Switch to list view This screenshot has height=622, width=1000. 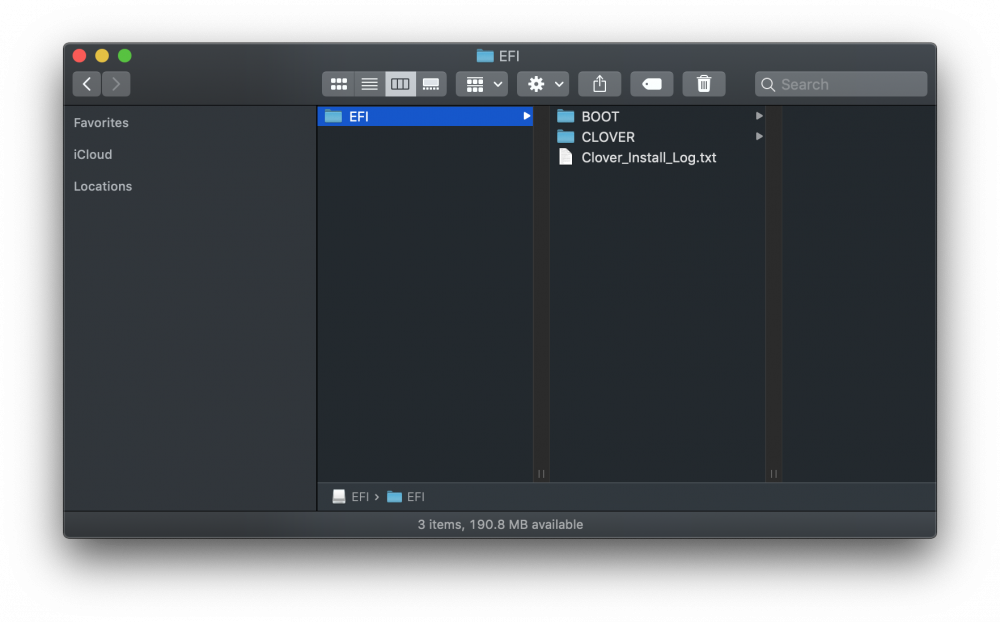(x=369, y=84)
